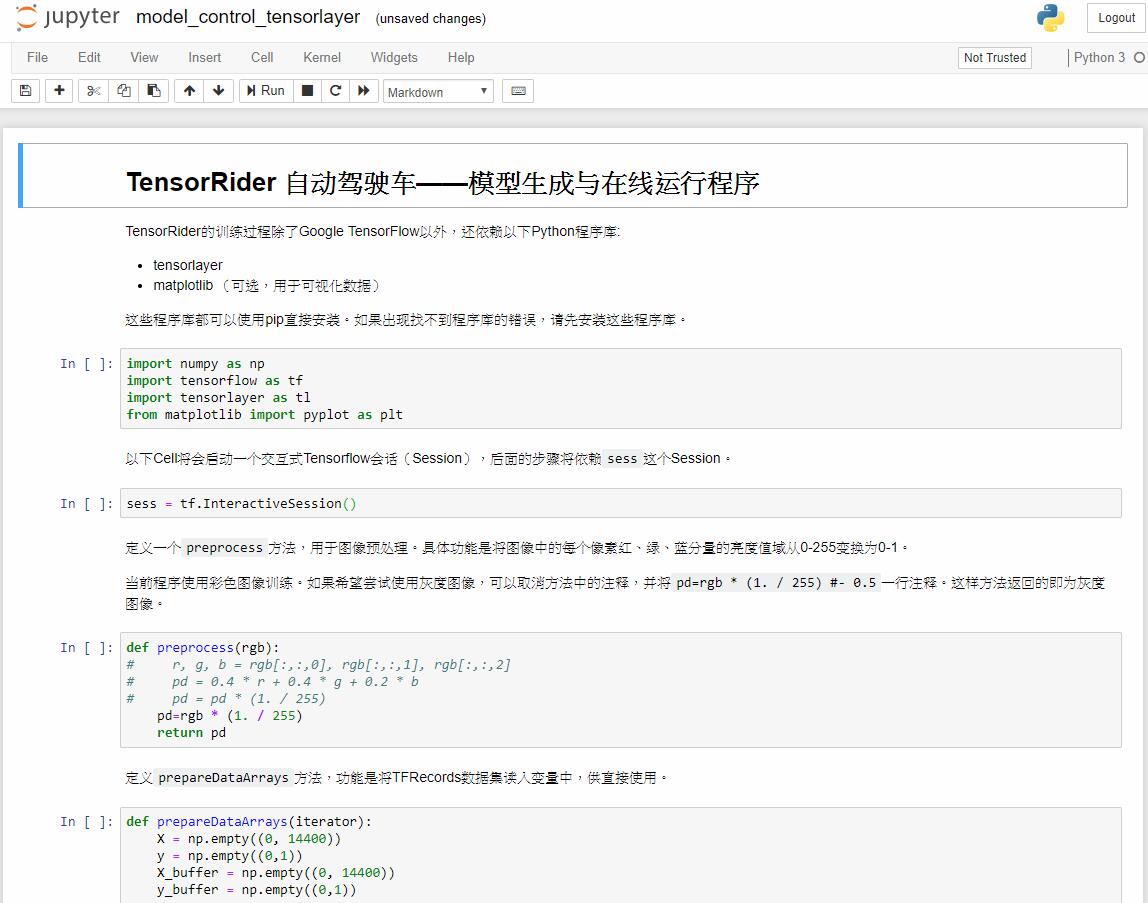Viewport: 1148px width, 903px height.
Task: Click the In [ ] prompt of prepareDataArrays cell
Action: click(86, 822)
